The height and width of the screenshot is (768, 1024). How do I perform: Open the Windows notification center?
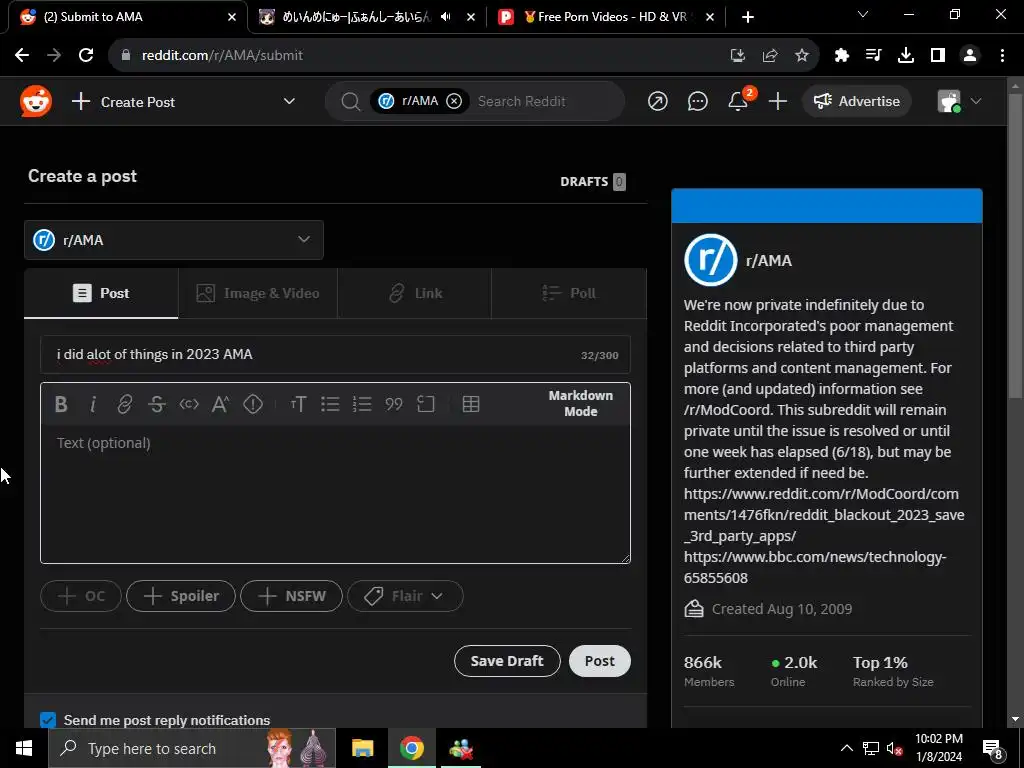(993, 749)
